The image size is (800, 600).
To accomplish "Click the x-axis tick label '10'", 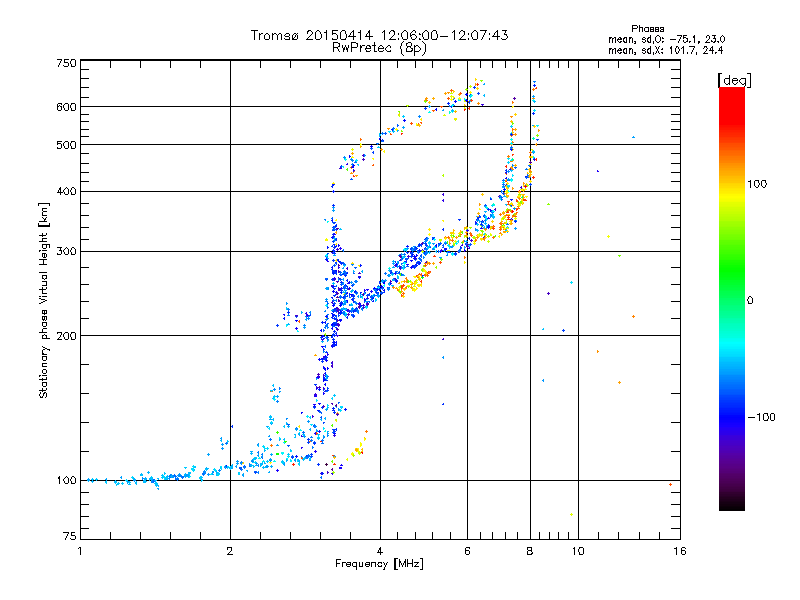I will pyautogui.click(x=578, y=551).
